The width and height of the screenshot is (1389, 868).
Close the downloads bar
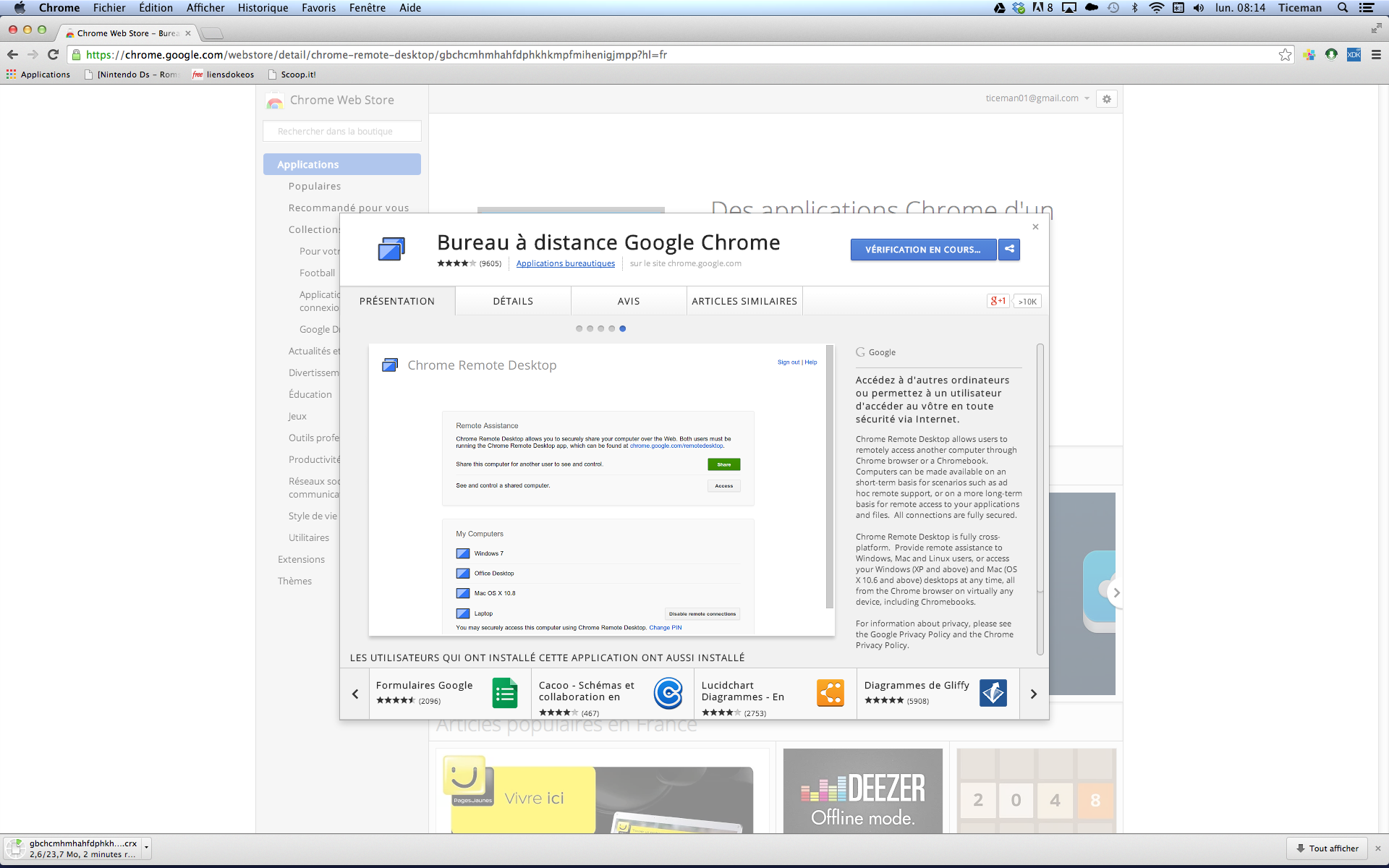tap(1377, 848)
